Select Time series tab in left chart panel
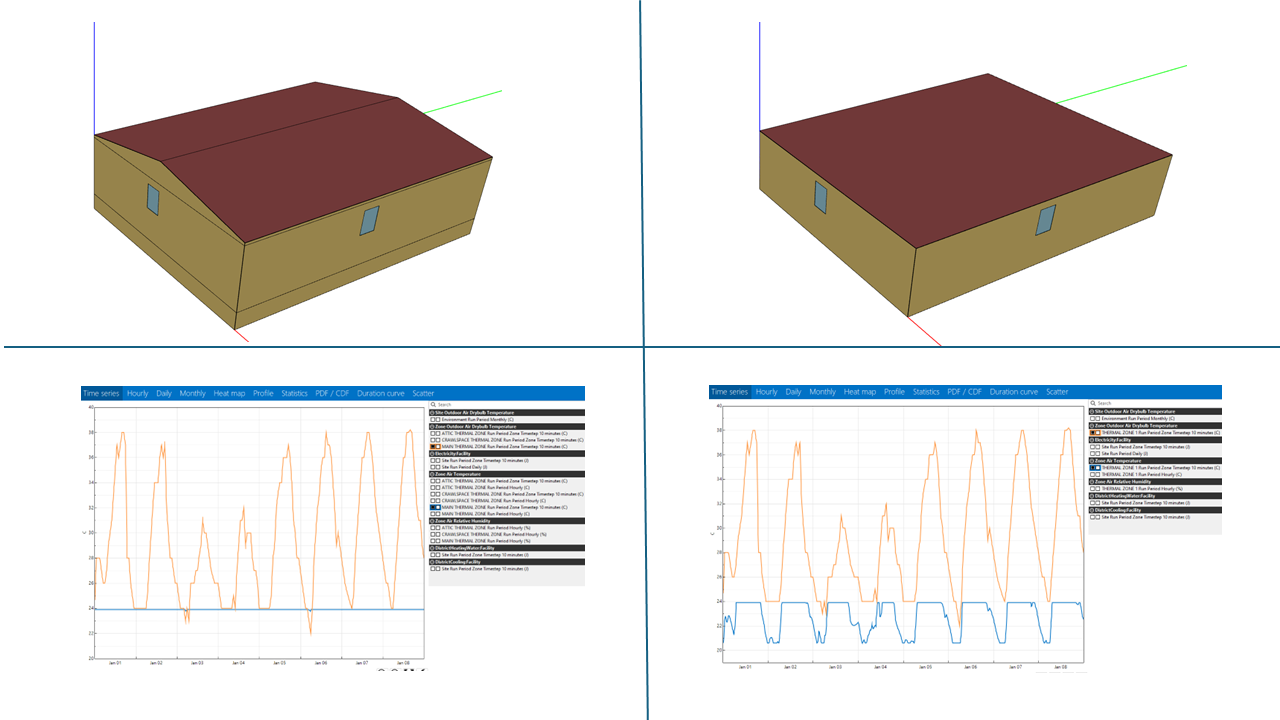This screenshot has width=1280, height=720. (x=101, y=393)
